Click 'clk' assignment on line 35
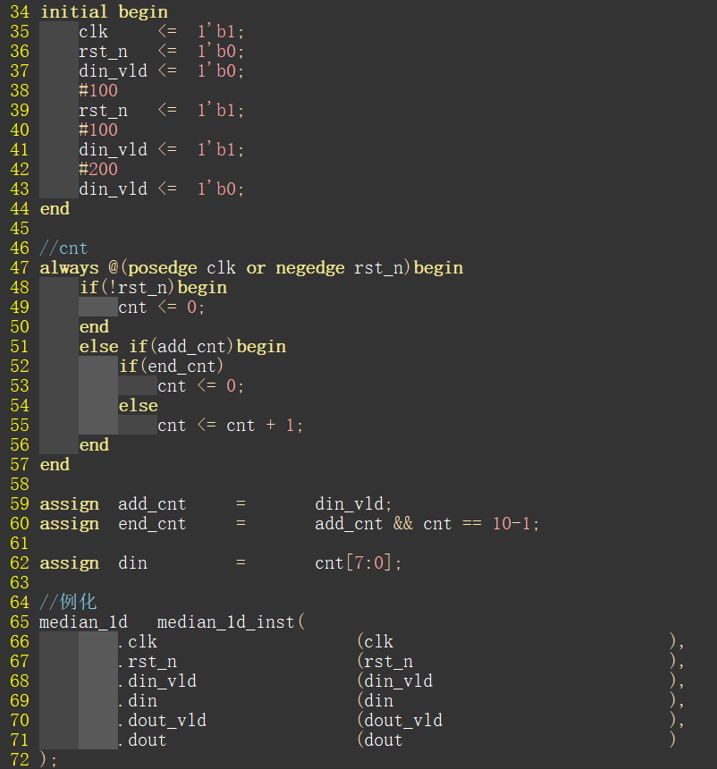Viewport: 717px width, 769px height. pos(93,32)
